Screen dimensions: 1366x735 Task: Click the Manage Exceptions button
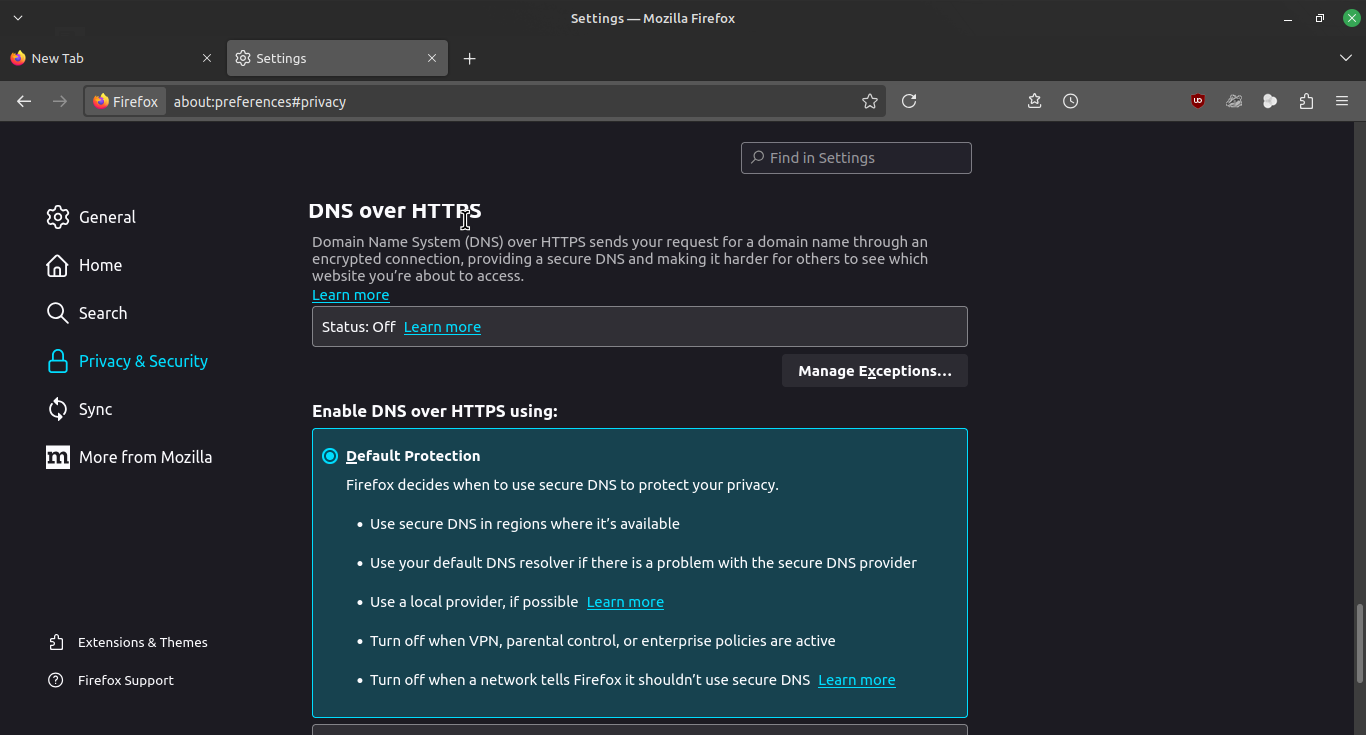pyautogui.click(x=874, y=371)
